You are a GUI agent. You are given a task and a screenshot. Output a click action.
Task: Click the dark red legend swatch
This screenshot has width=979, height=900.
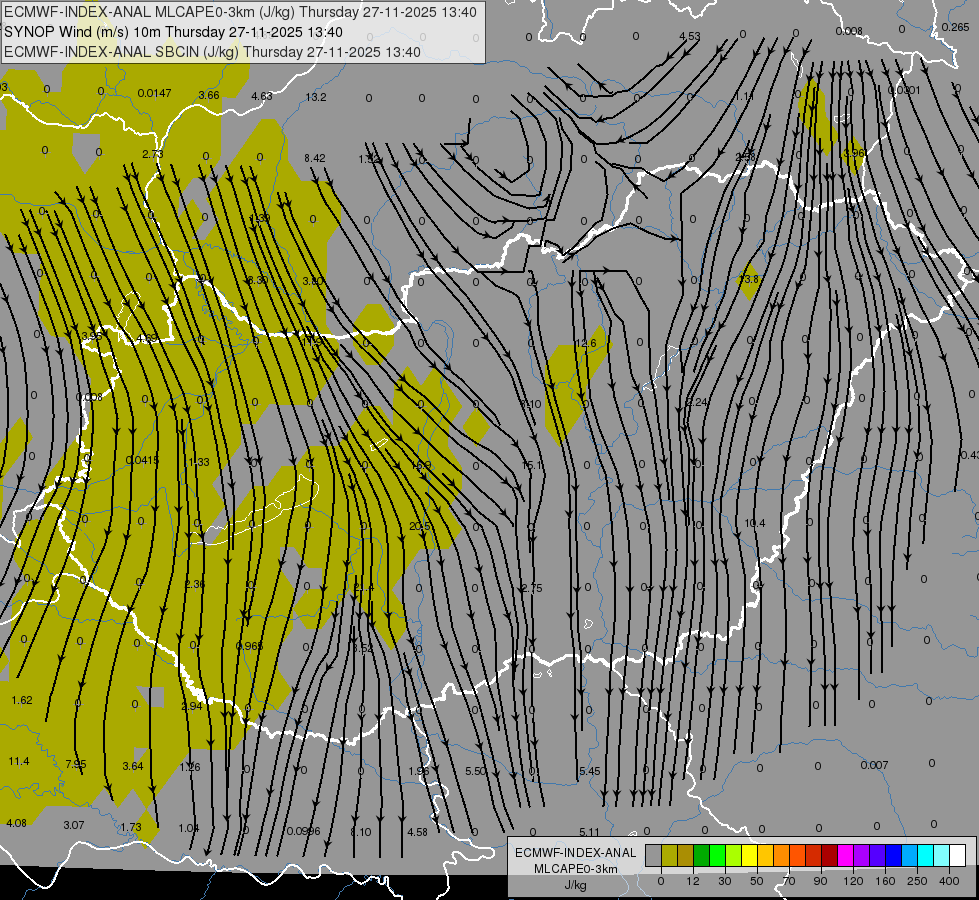point(829,856)
